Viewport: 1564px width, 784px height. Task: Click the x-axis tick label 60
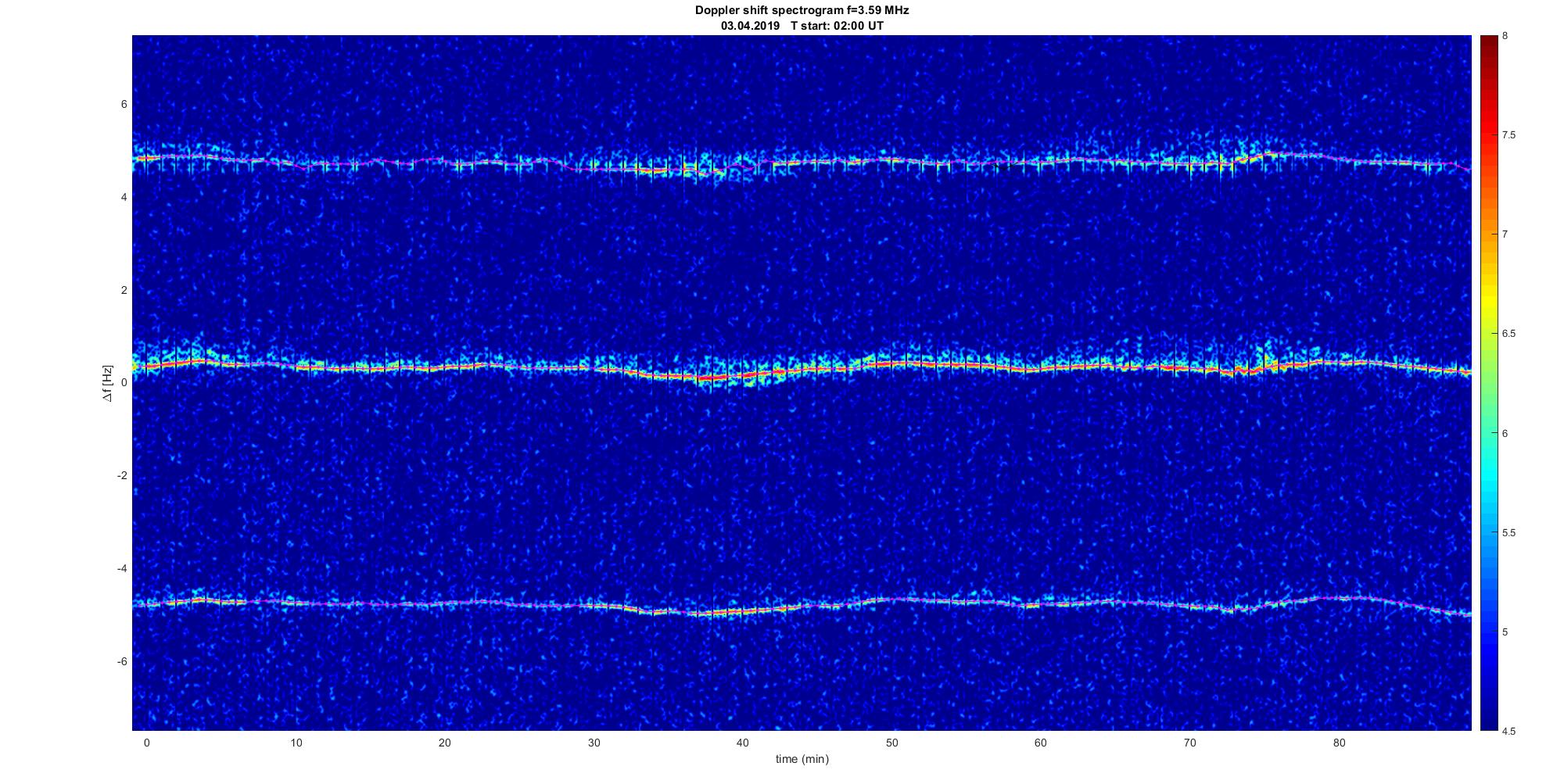click(1041, 743)
